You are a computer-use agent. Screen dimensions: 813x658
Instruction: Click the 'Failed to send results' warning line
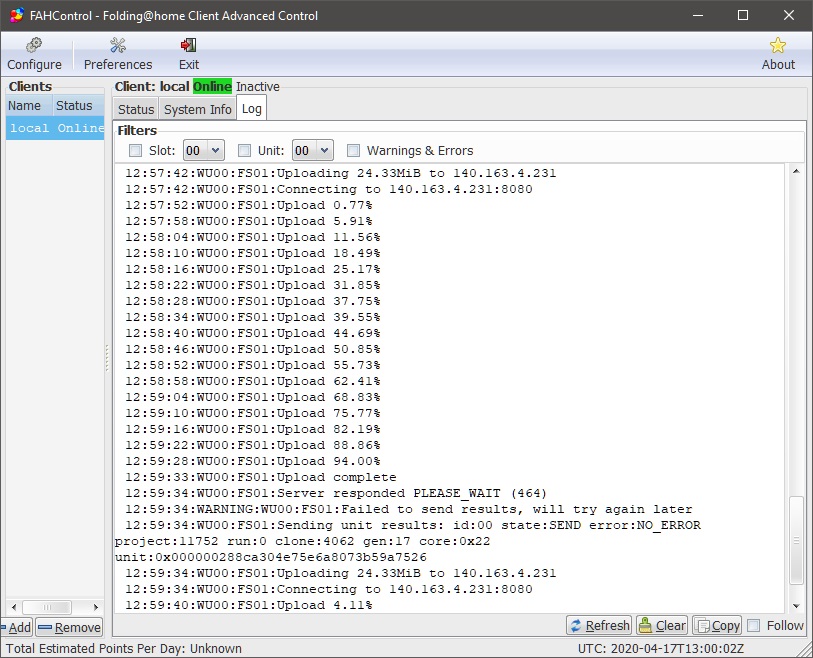[x=409, y=509]
